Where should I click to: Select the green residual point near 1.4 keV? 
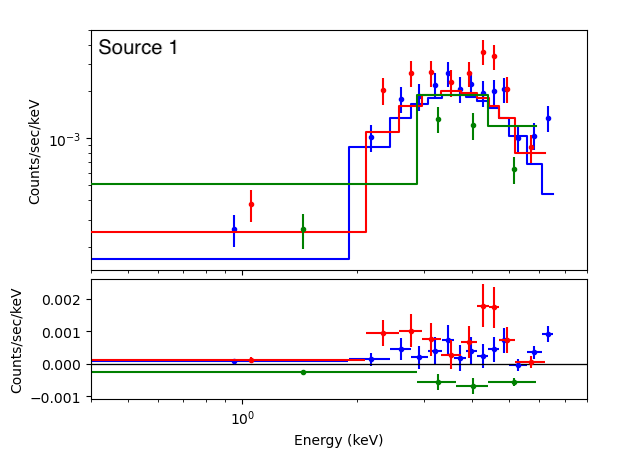tap(303, 372)
